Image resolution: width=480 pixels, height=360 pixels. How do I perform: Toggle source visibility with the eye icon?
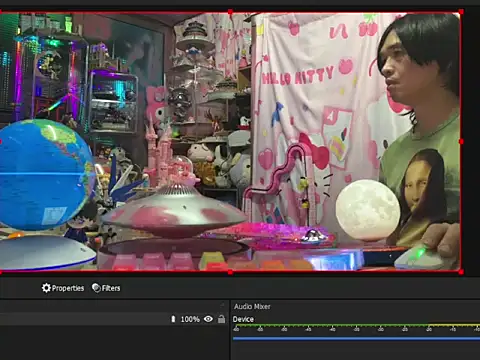point(208,319)
